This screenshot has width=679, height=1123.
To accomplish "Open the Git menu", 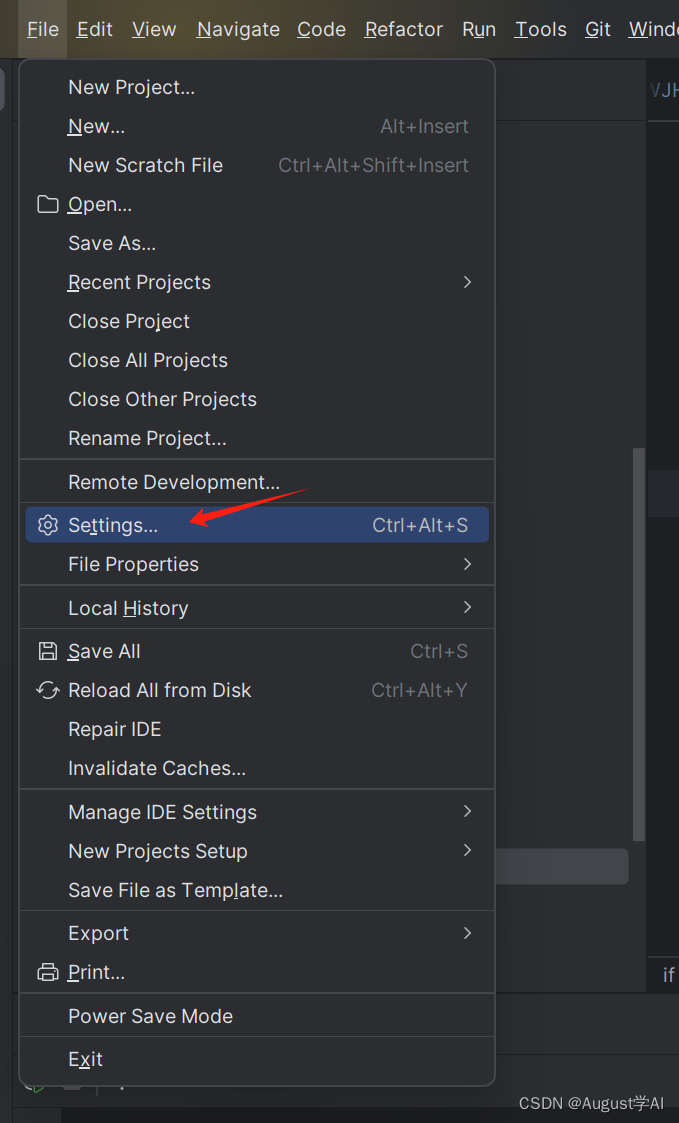I will [597, 29].
